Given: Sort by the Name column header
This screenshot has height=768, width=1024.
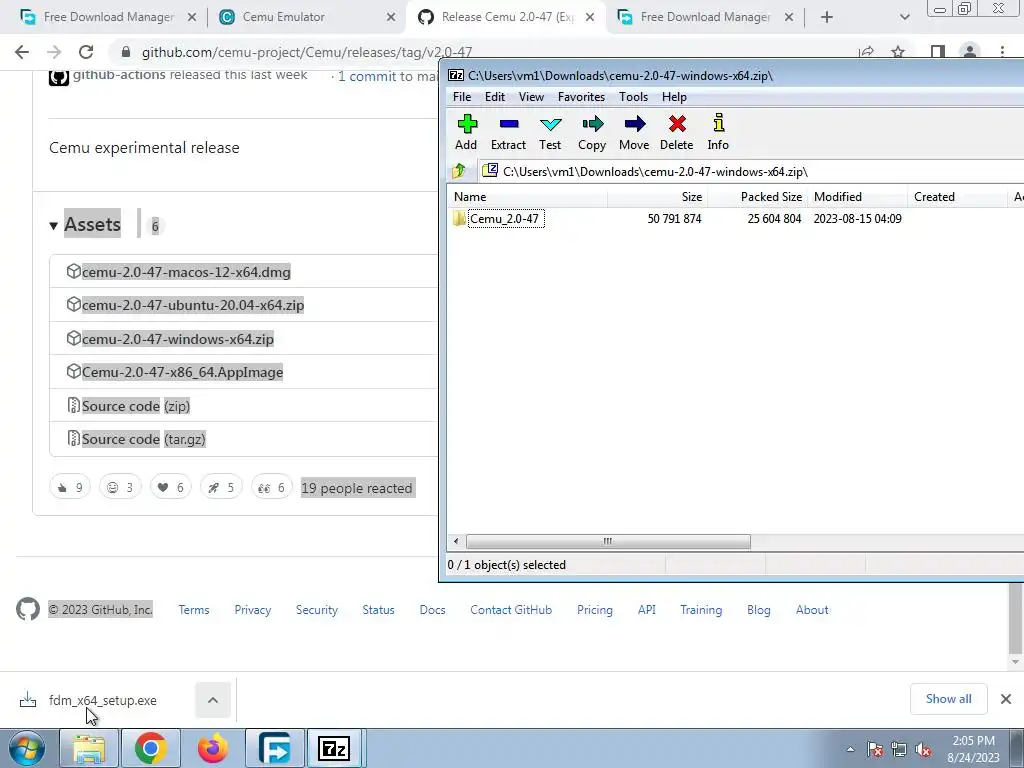Looking at the screenshot, I should coord(528,197).
